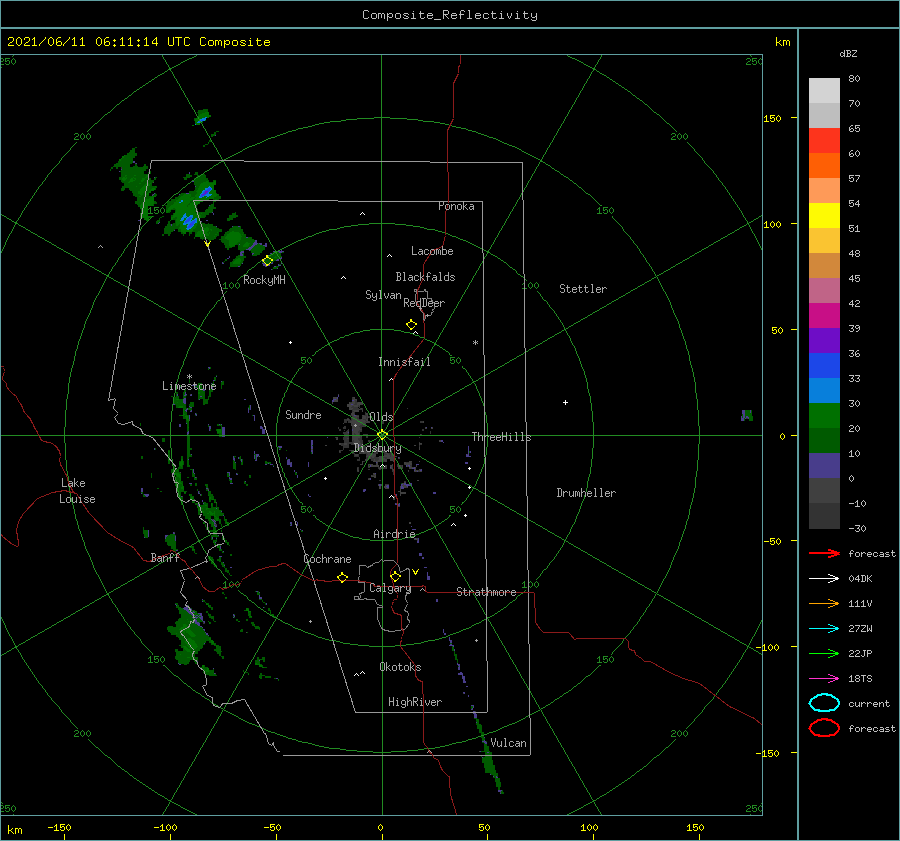The image size is (900, 841).
Task: Click the 42 dBZ magenta color swatch
Action: 824,315
